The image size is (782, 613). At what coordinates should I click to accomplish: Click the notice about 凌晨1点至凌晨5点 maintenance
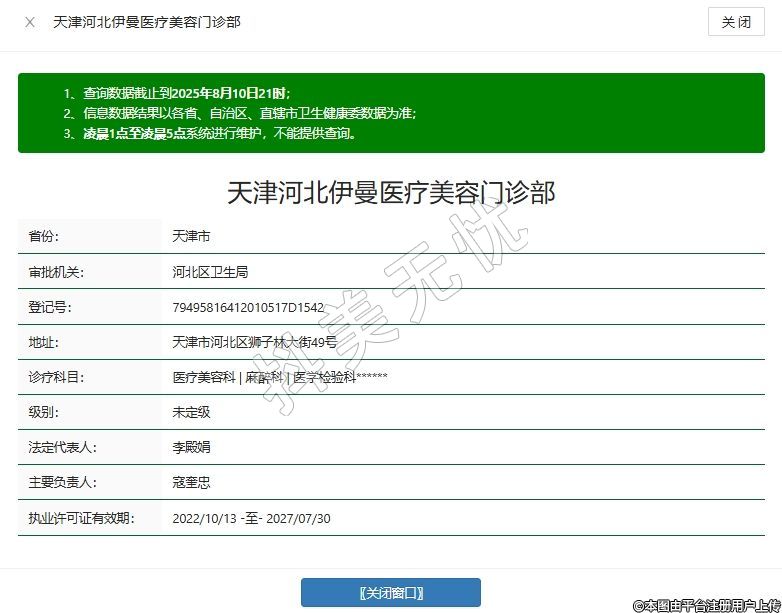(209, 133)
